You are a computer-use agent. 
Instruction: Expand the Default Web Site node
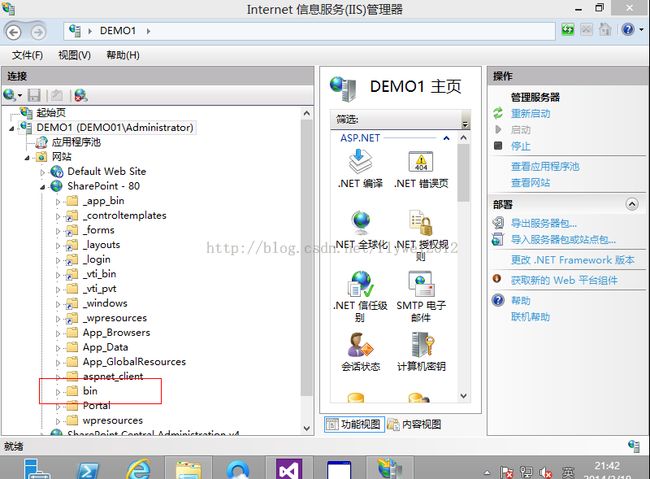[x=42, y=172]
